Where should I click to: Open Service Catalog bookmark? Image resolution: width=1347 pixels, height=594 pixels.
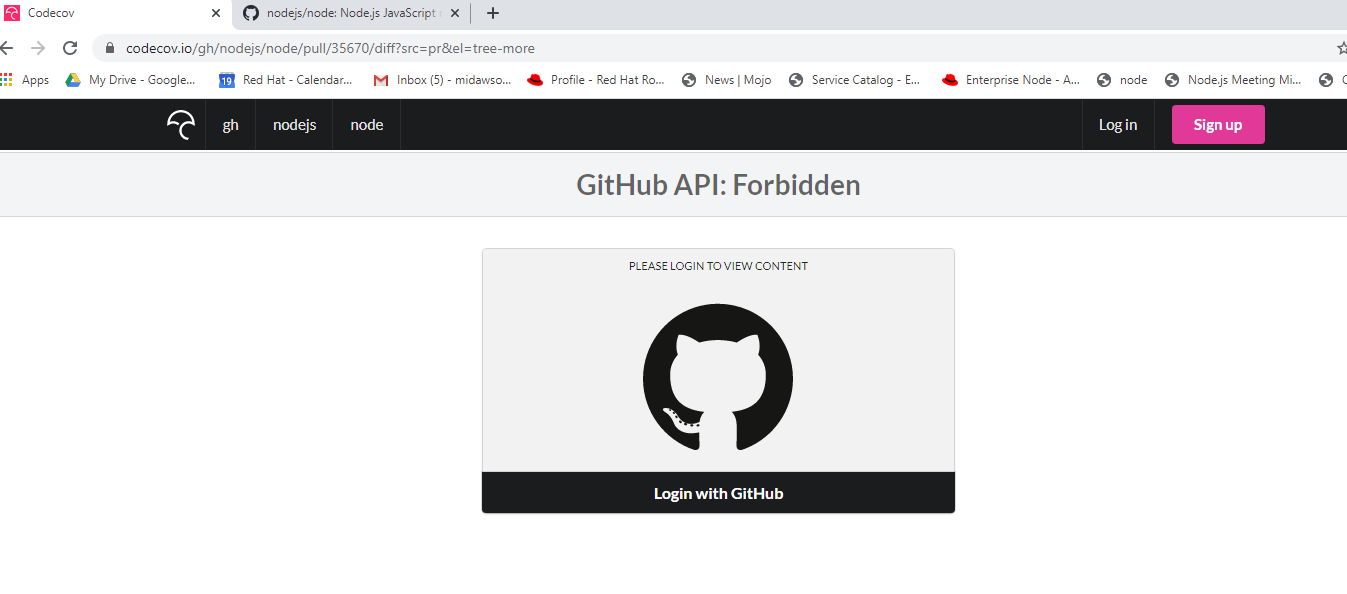coord(855,80)
